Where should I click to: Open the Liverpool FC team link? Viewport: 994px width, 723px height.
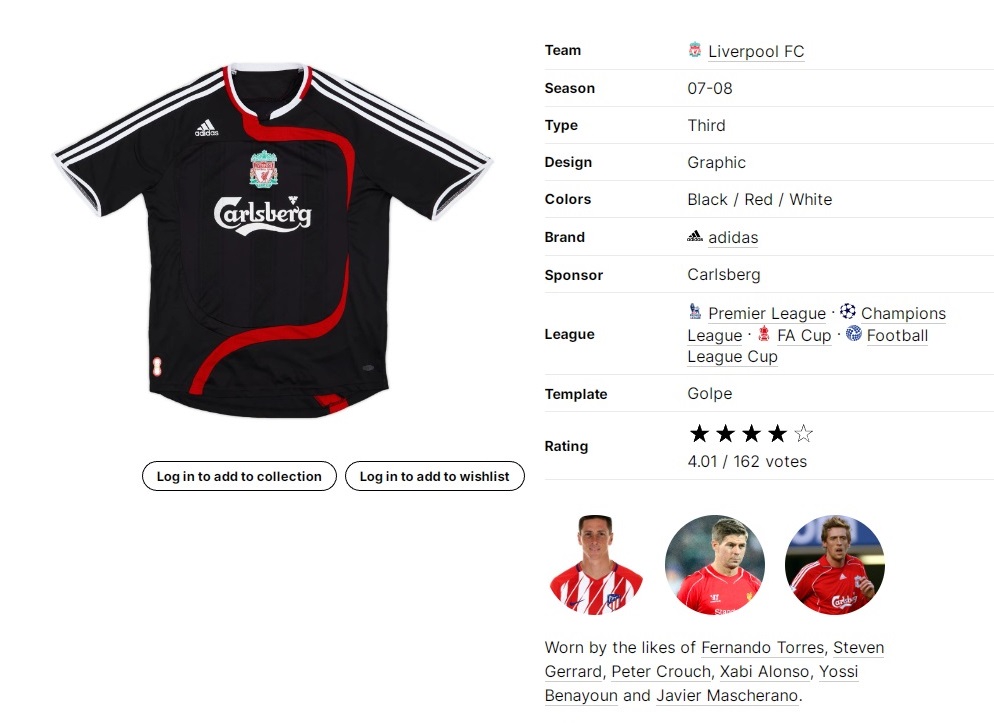pos(756,51)
